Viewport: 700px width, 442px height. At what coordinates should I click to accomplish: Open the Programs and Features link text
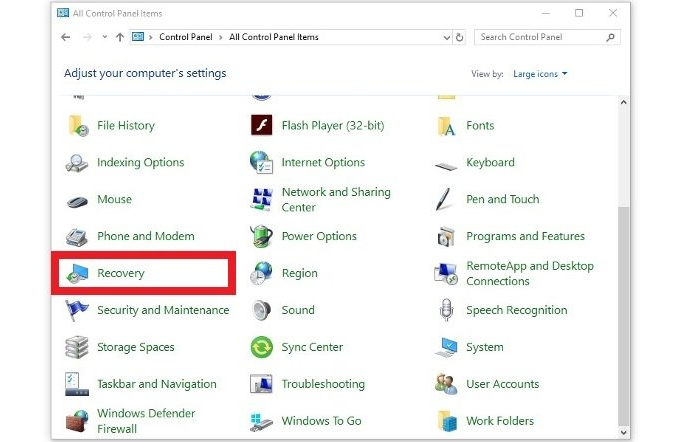(525, 236)
